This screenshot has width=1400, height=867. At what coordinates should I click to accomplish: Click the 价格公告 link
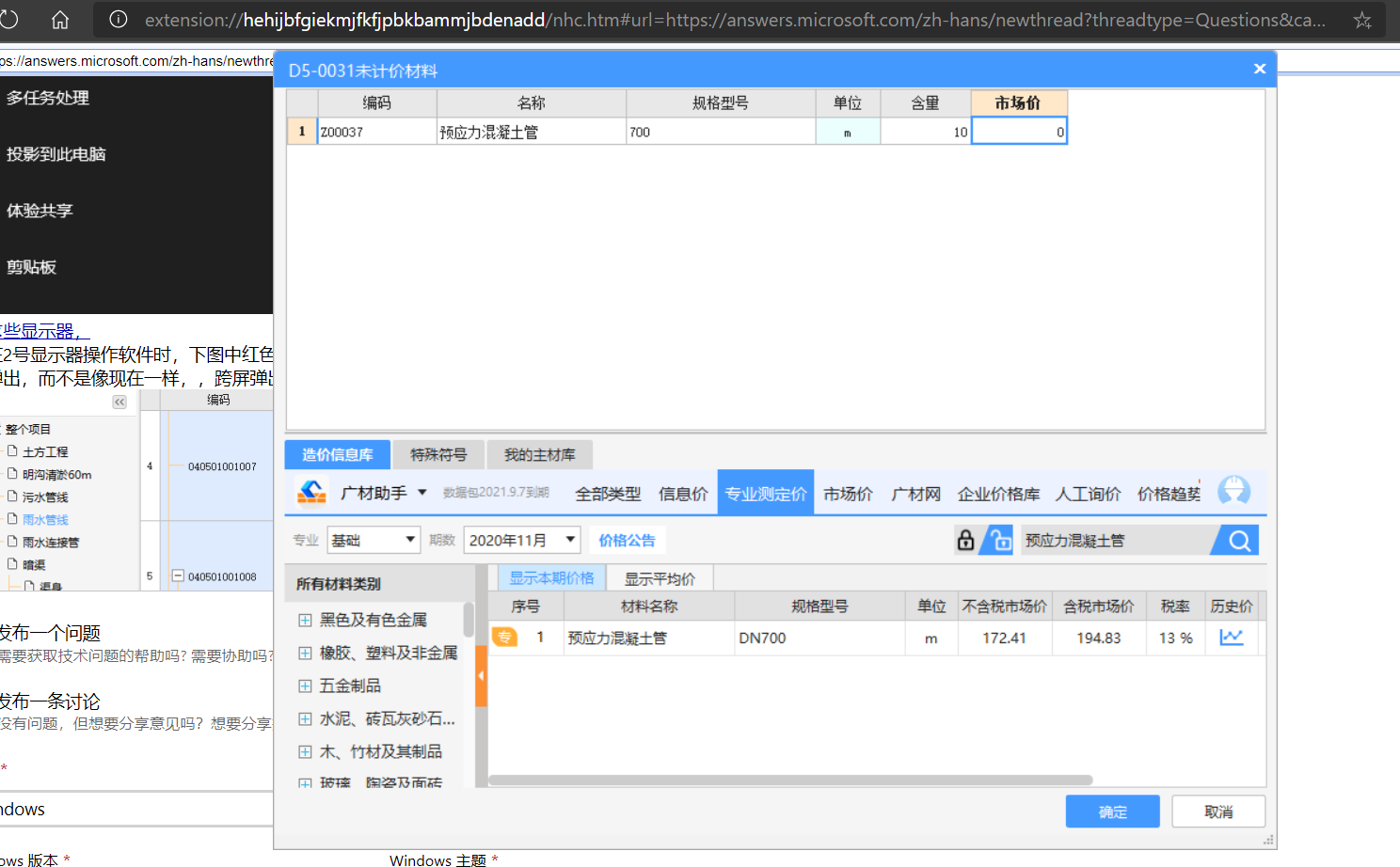coord(627,540)
